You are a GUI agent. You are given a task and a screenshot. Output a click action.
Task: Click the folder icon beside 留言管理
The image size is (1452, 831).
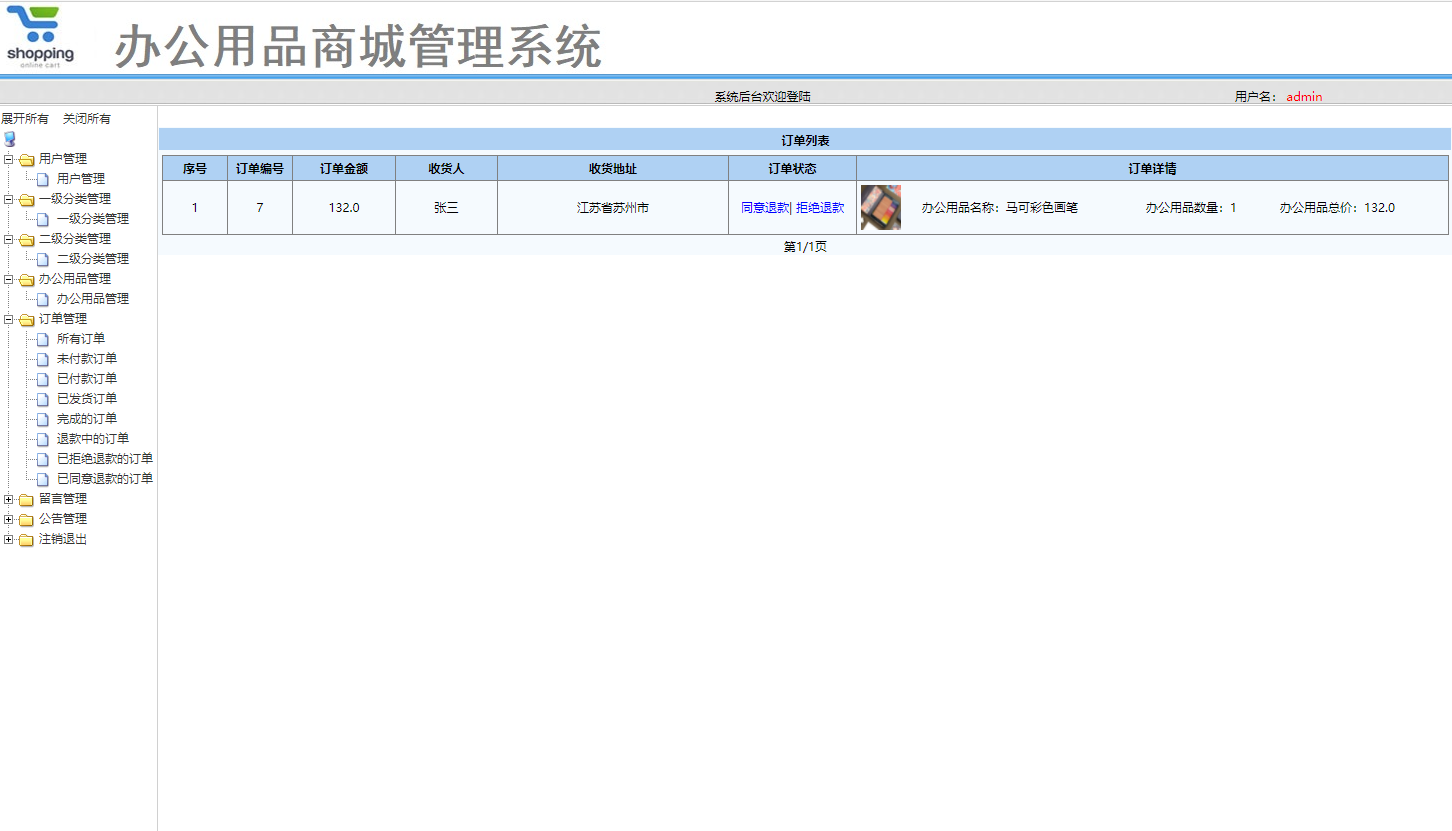coord(25,498)
